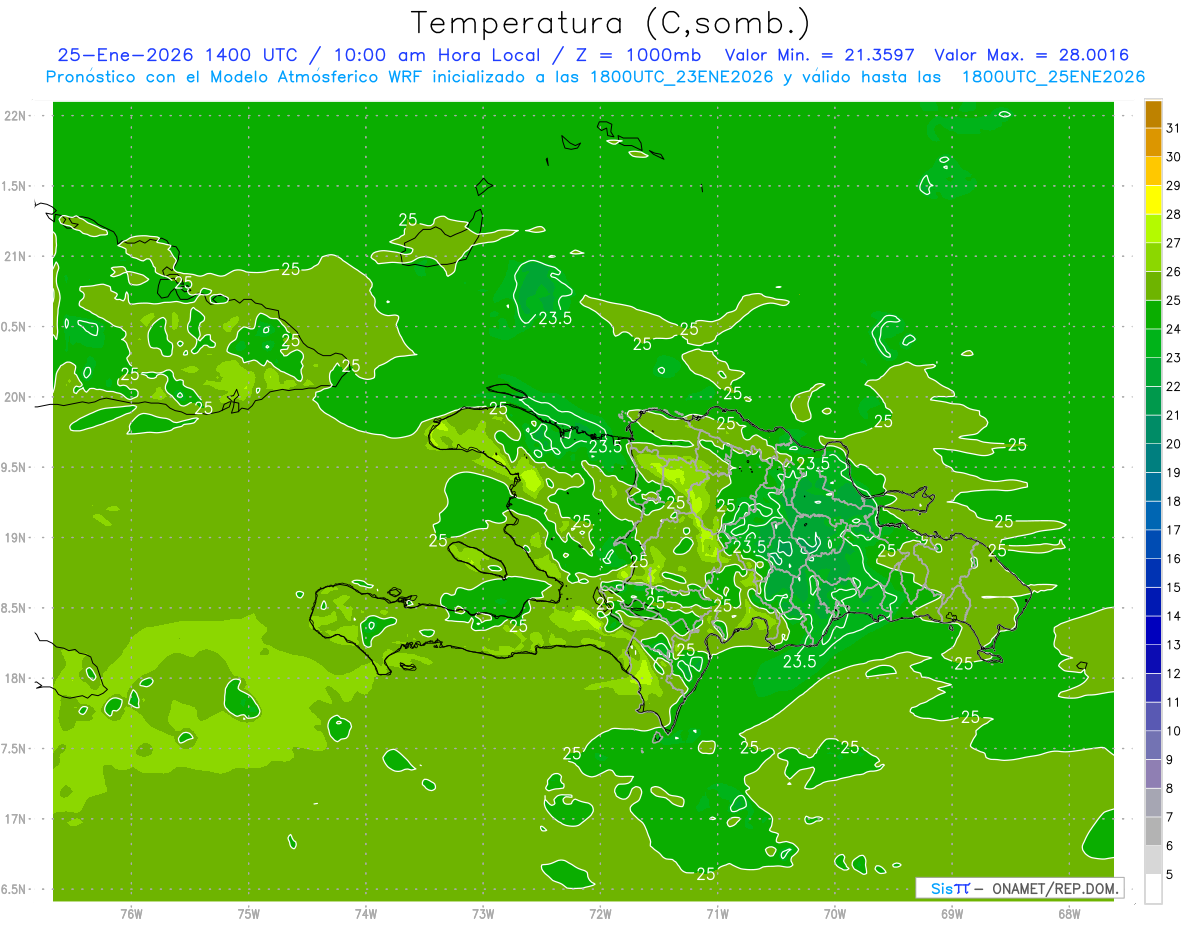Pick the orange swatch between 30 and 31
This screenshot has height=927, width=1200.
[x=1153, y=143]
